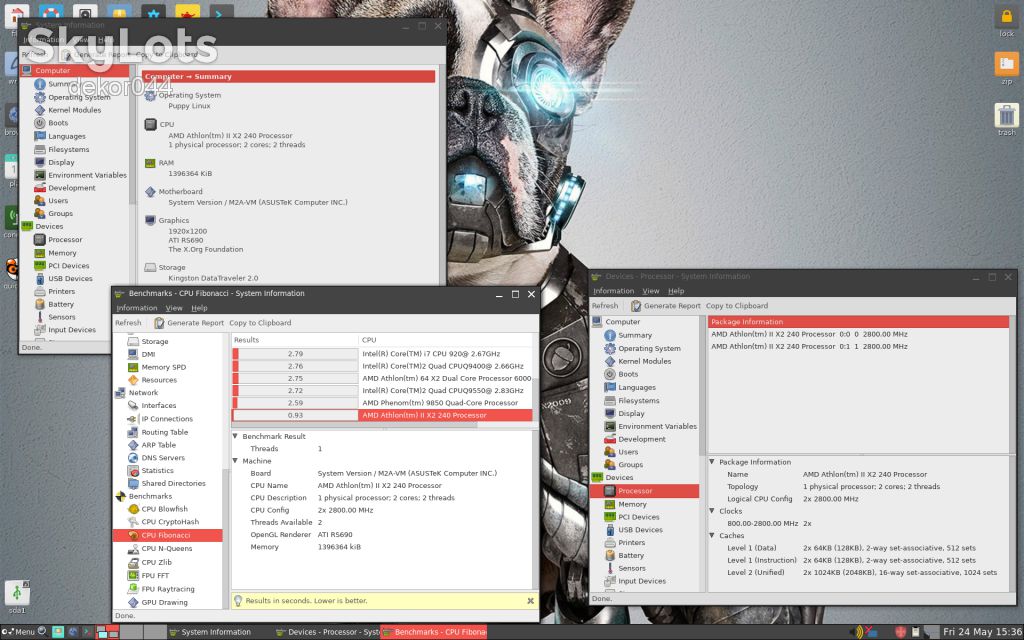Open Memory SPD in Benchmarks window tree

pyautogui.click(x=163, y=367)
